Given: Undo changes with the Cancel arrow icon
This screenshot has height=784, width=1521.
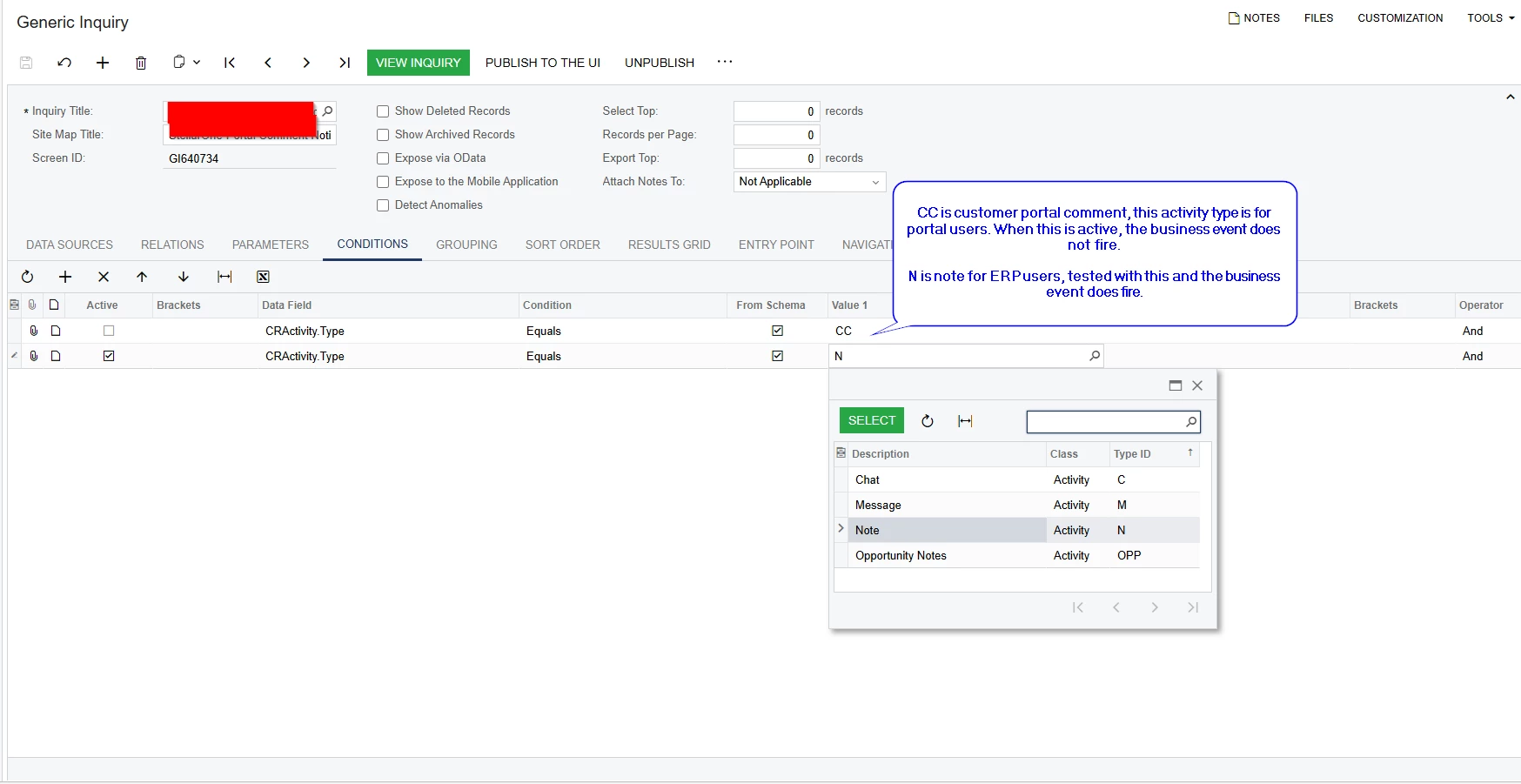Looking at the screenshot, I should (x=64, y=63).
